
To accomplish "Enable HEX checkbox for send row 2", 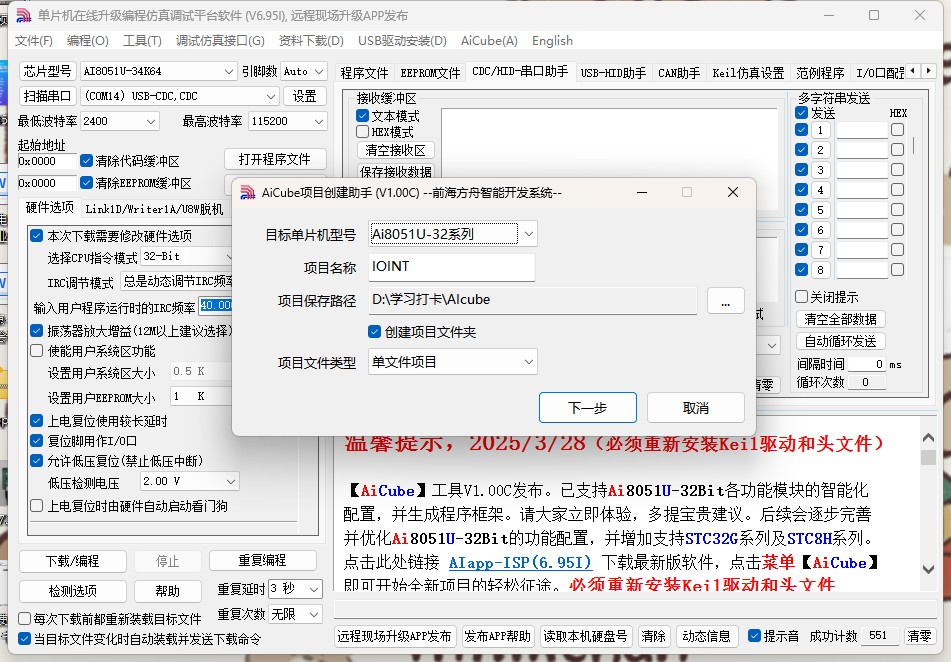I will pyautogui.click(x=897, y=149).
